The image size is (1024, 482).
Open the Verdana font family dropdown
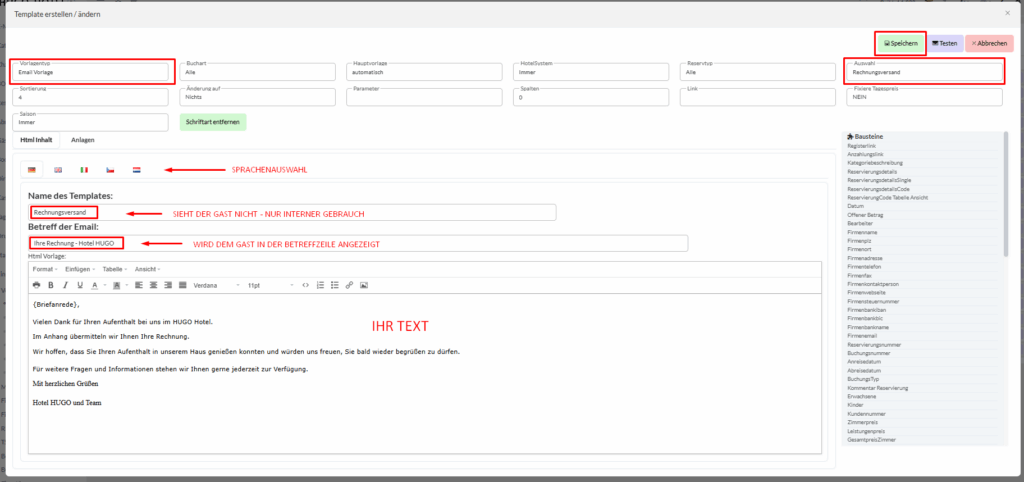click(216, 285)
